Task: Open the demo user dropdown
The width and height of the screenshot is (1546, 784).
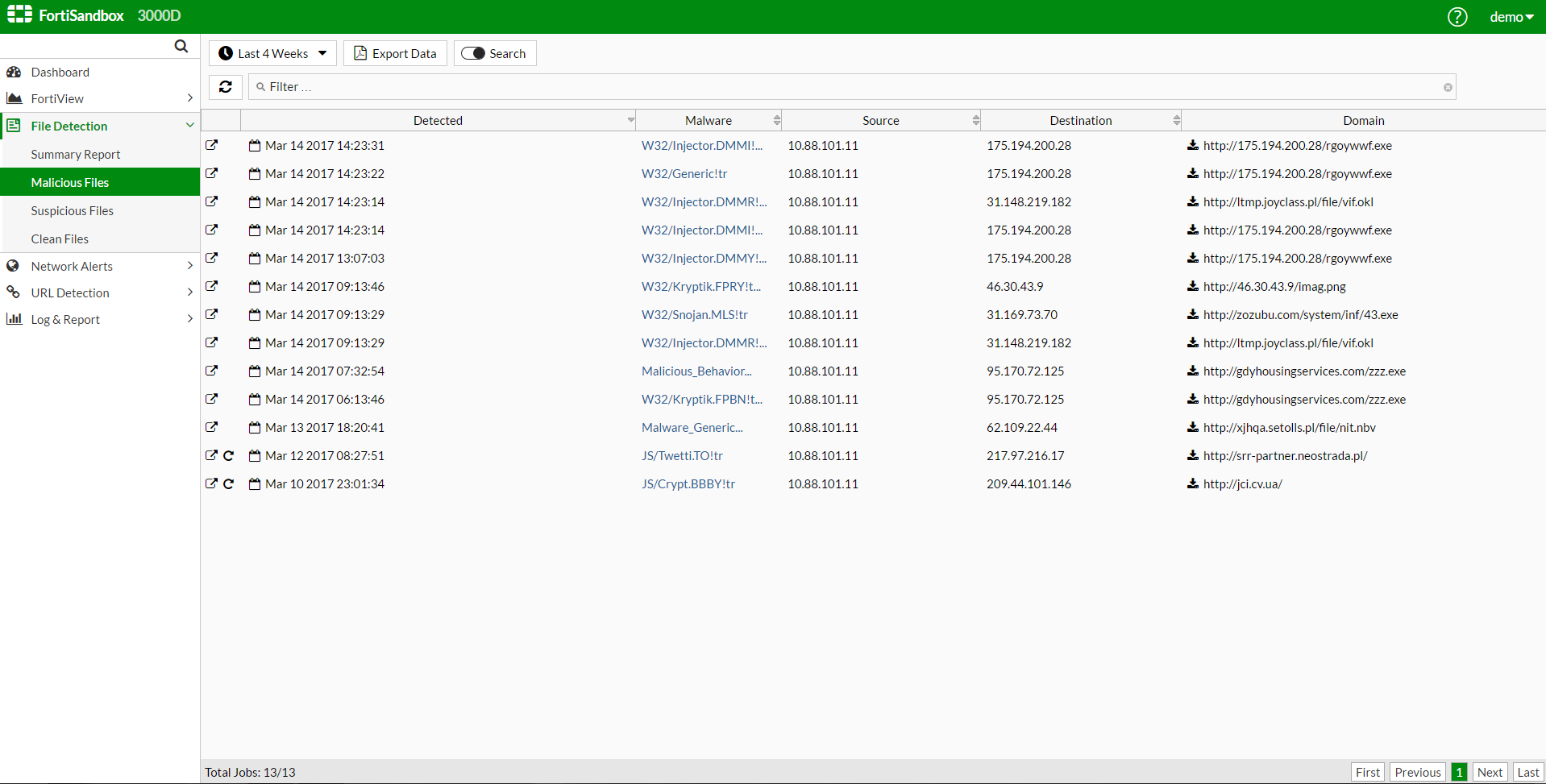Action: [x=1511, y=17]
